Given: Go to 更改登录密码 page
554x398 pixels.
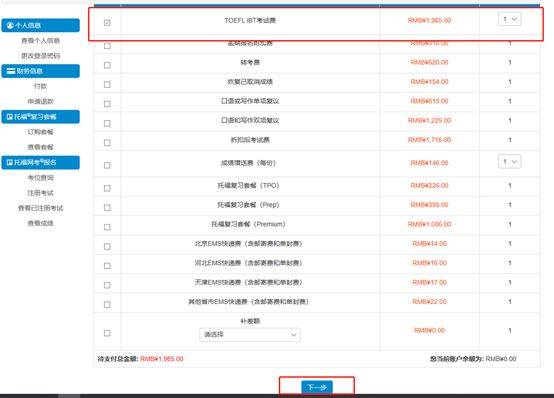Looking at the screenshot, I should pyautogui.click(x=41, y=56).
